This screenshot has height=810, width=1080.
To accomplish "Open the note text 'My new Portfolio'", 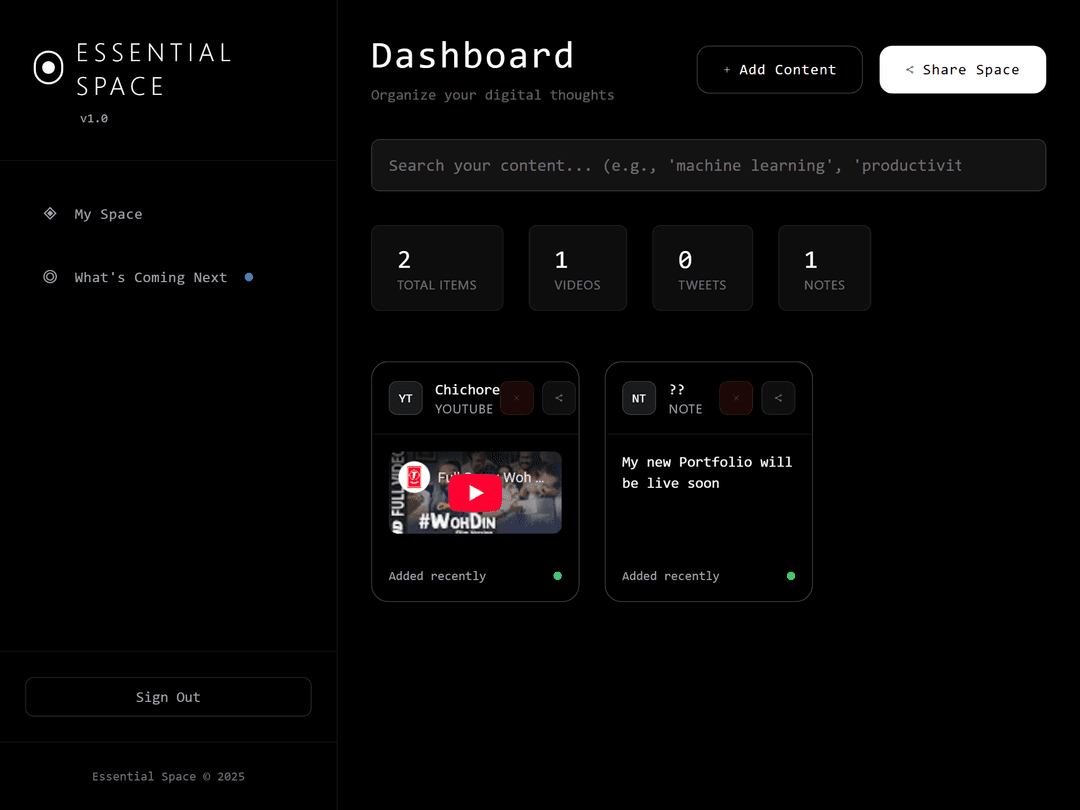I will click(x=706, y=472).
